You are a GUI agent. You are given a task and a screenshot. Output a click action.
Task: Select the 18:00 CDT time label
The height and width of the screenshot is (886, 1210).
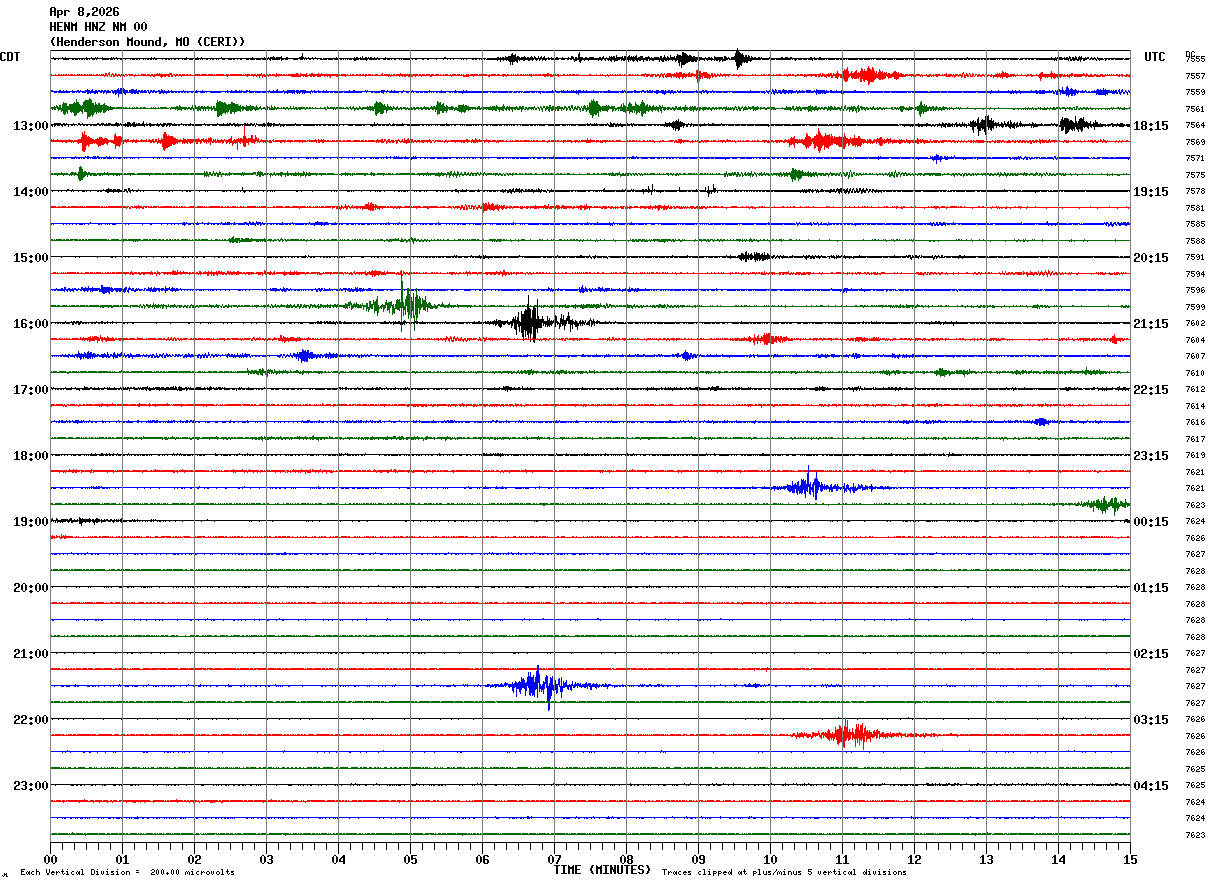click(x=30, y=456)
